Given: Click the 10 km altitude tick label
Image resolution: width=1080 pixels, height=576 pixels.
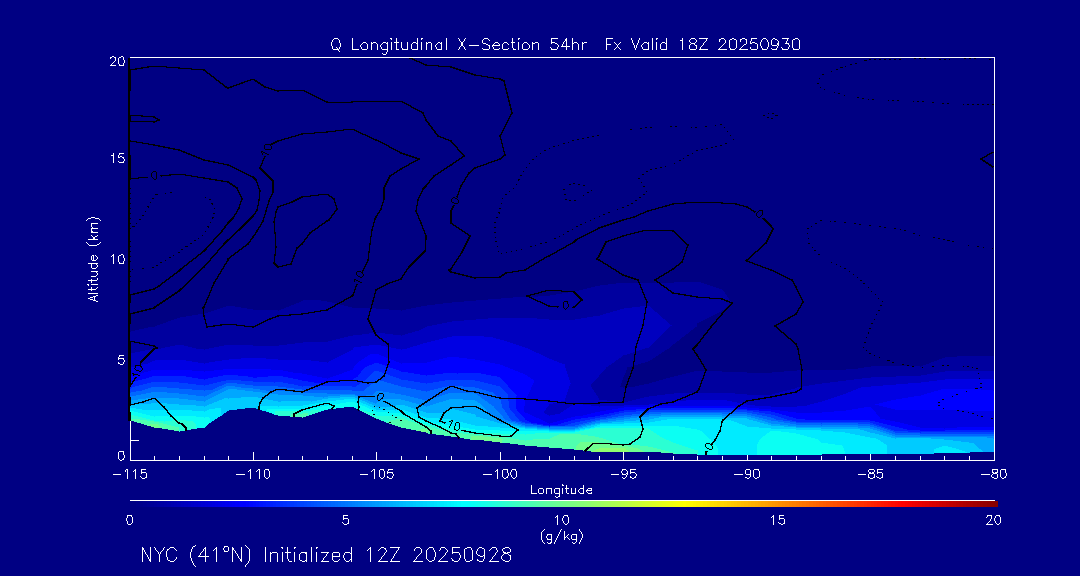Looking at the screenshot, I should pos(115,258).
